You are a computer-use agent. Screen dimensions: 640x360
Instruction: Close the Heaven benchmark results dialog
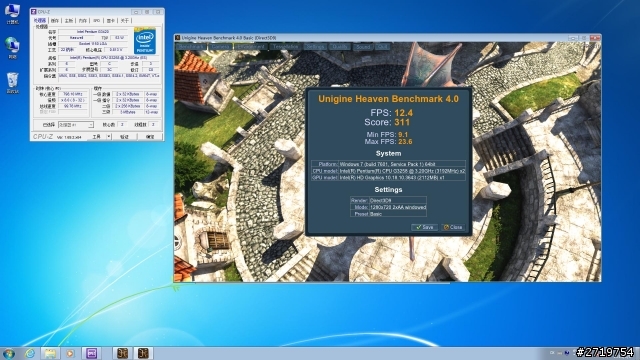point(453,227)
